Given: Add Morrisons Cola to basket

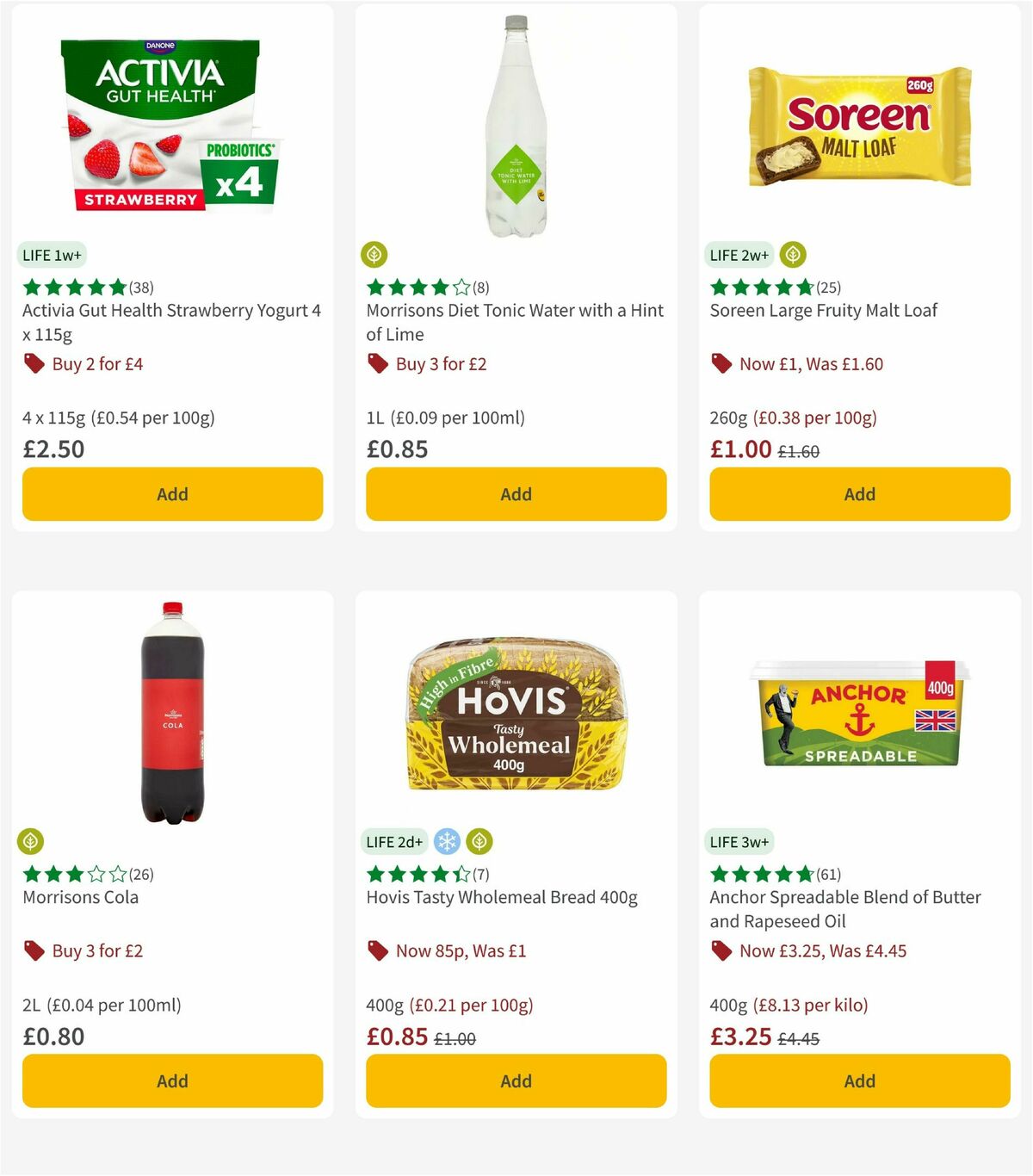Looking at the screenshot, I should pyautogui.click(x=172, y=1080).
